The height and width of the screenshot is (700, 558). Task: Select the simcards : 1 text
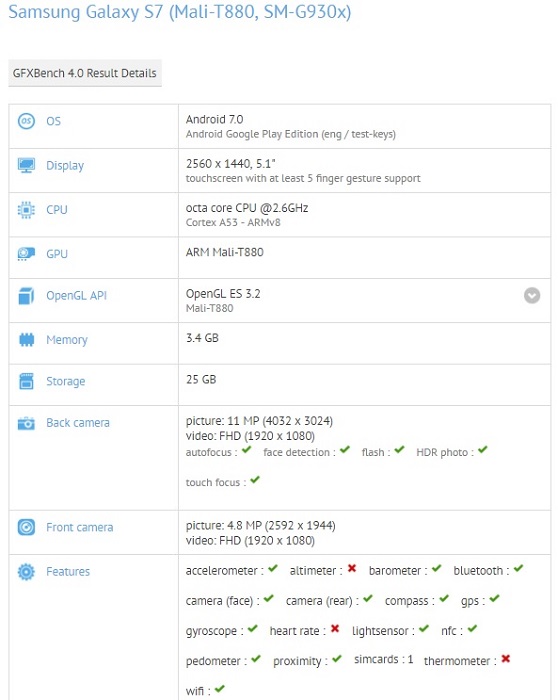click(x=383, y=659)
